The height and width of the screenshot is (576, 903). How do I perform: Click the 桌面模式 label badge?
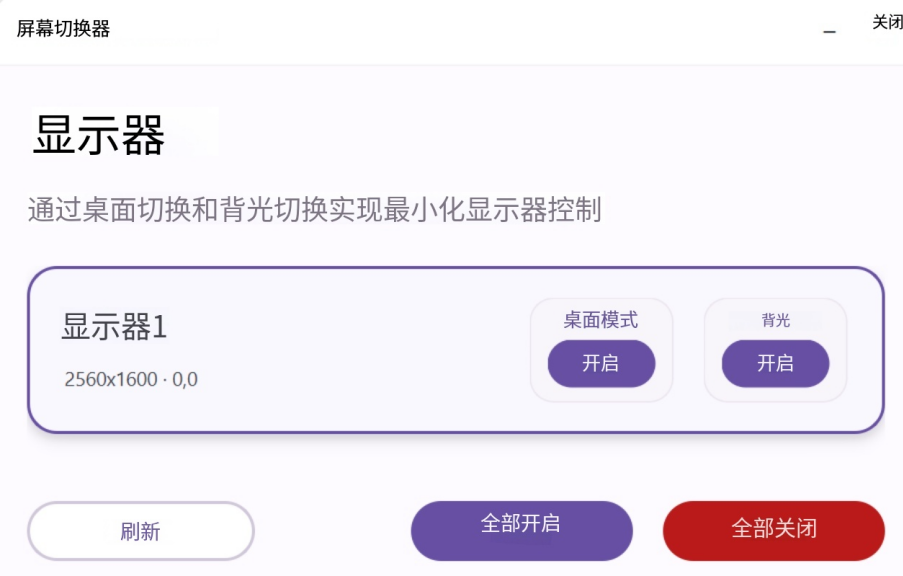pos(601,318)
